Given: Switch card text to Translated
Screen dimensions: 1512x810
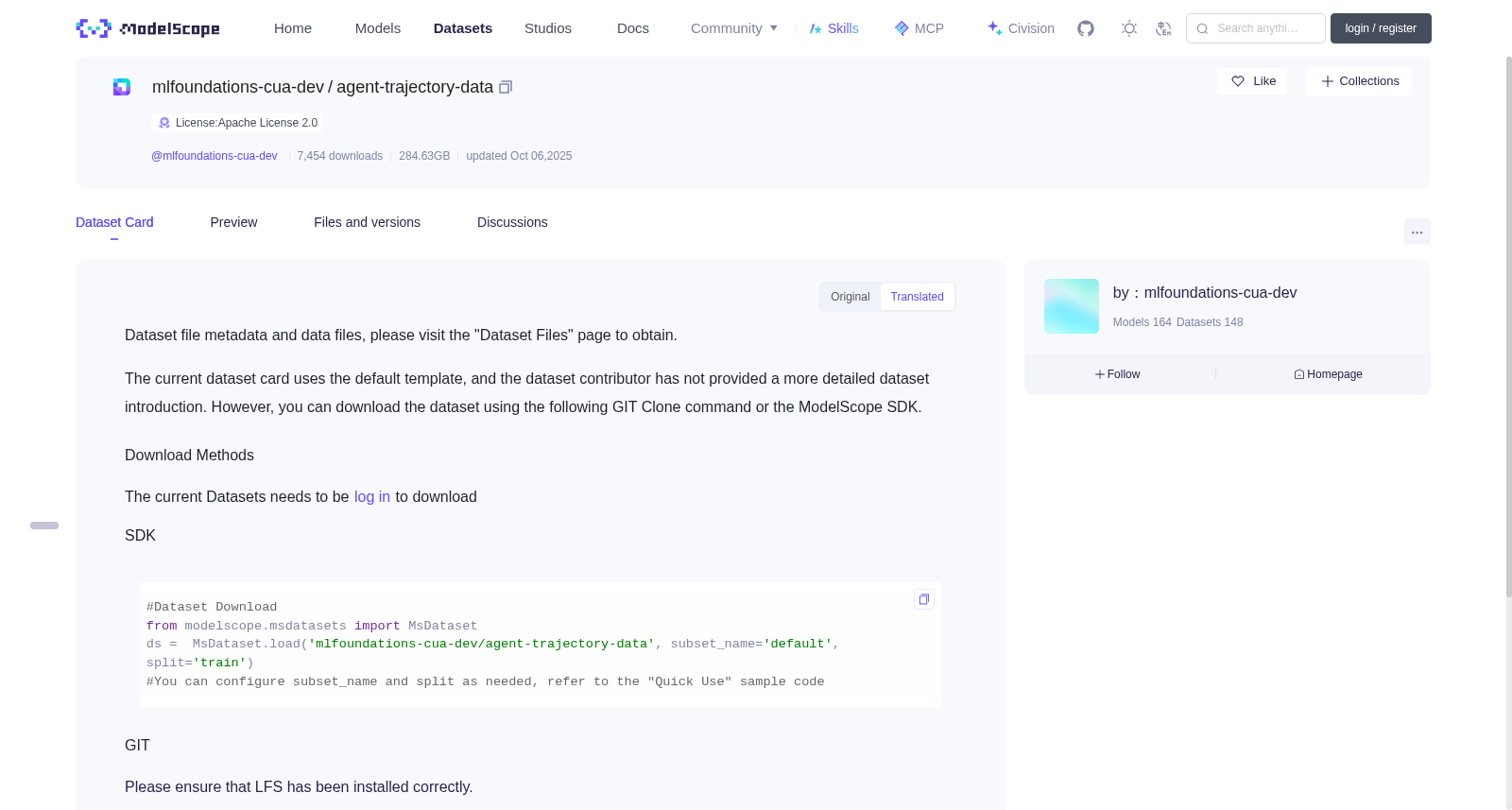Looking at the screenshot, I should [x=917, y=297].
